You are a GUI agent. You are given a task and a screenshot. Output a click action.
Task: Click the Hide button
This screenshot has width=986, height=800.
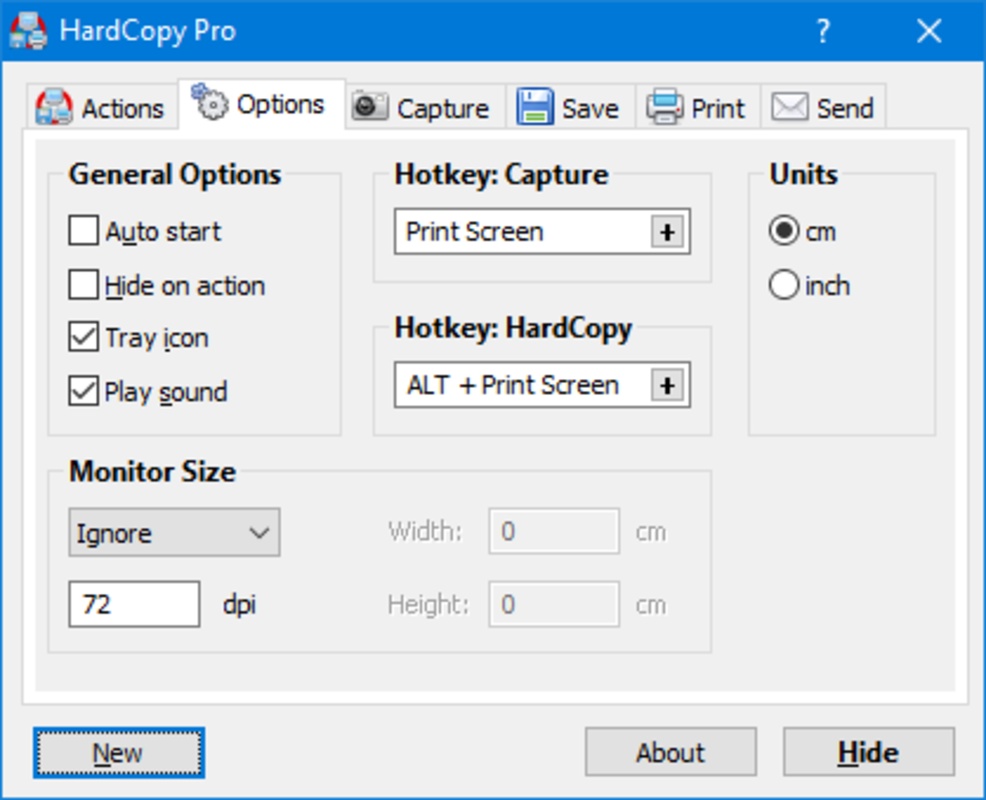(x=868, y=752)
